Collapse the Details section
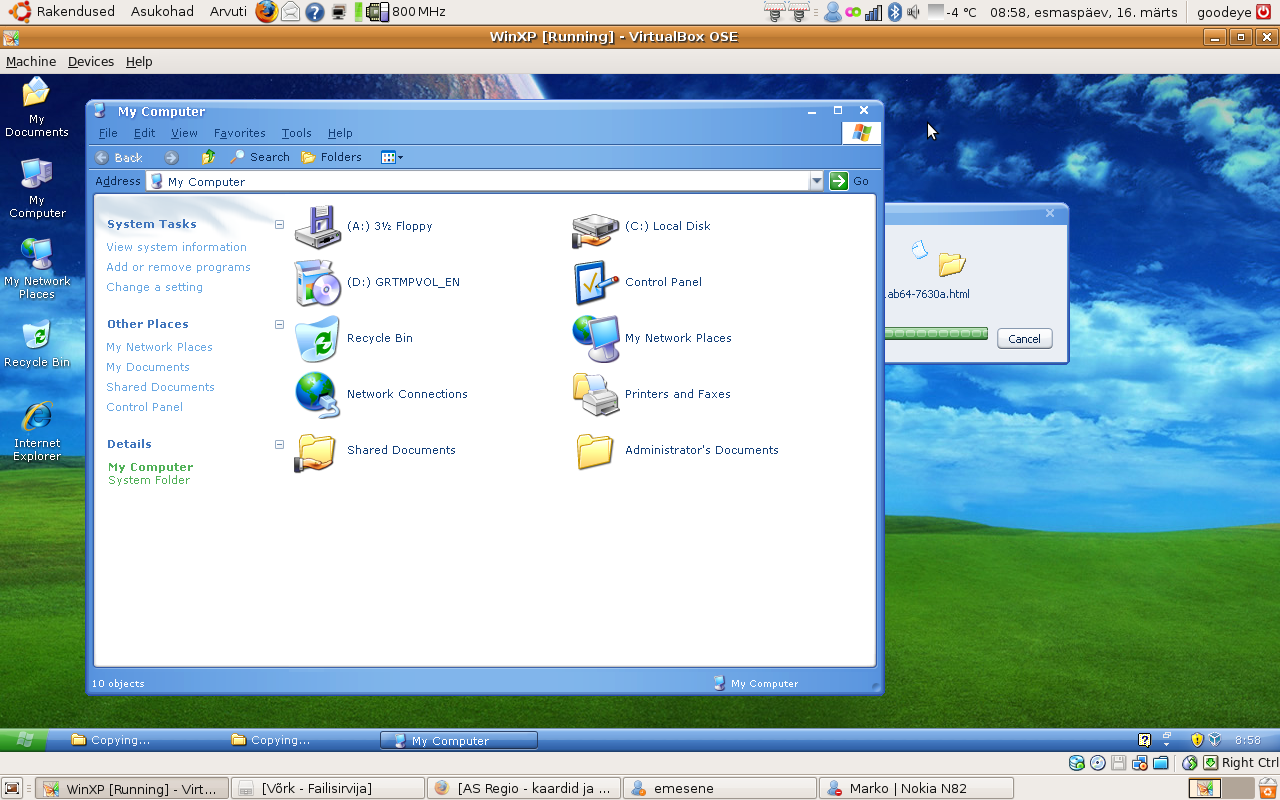This screenshot has width=1280, height=800. coord(280,444)
